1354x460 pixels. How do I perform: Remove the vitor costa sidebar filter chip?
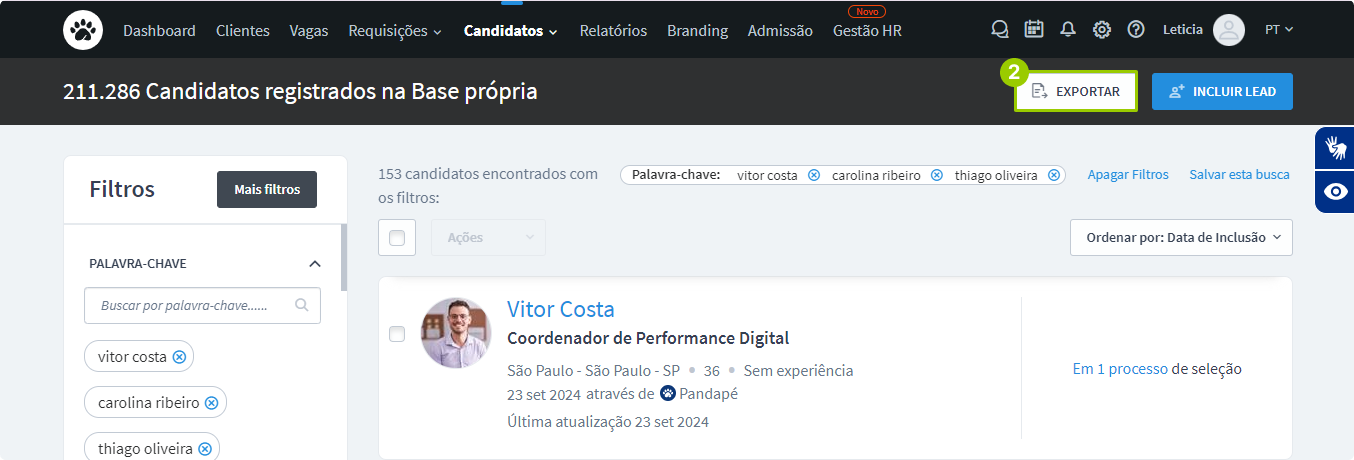tap(179, 357)
